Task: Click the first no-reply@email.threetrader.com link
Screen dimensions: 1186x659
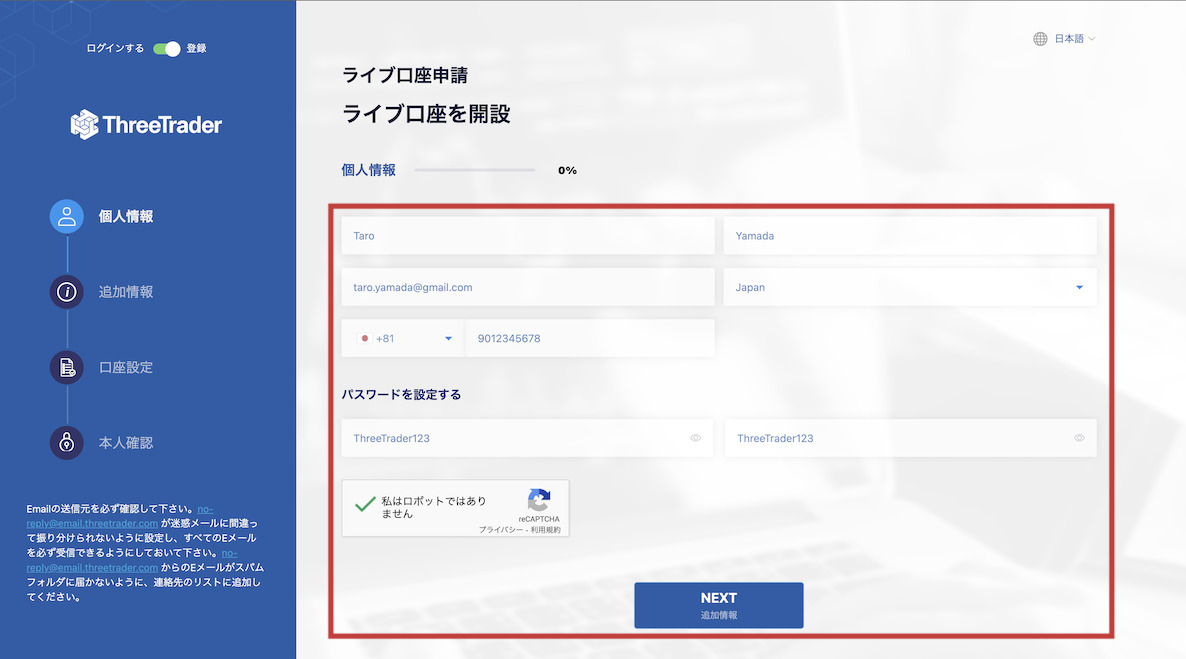Action: [92, 524]
